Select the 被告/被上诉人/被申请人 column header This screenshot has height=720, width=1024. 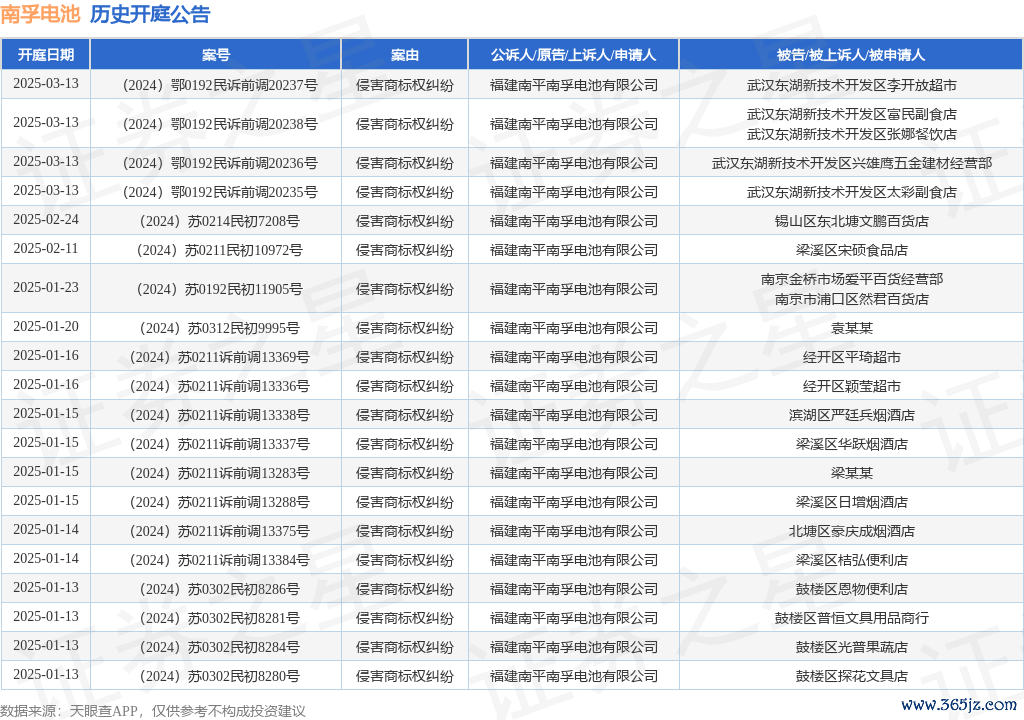[851, 55]
